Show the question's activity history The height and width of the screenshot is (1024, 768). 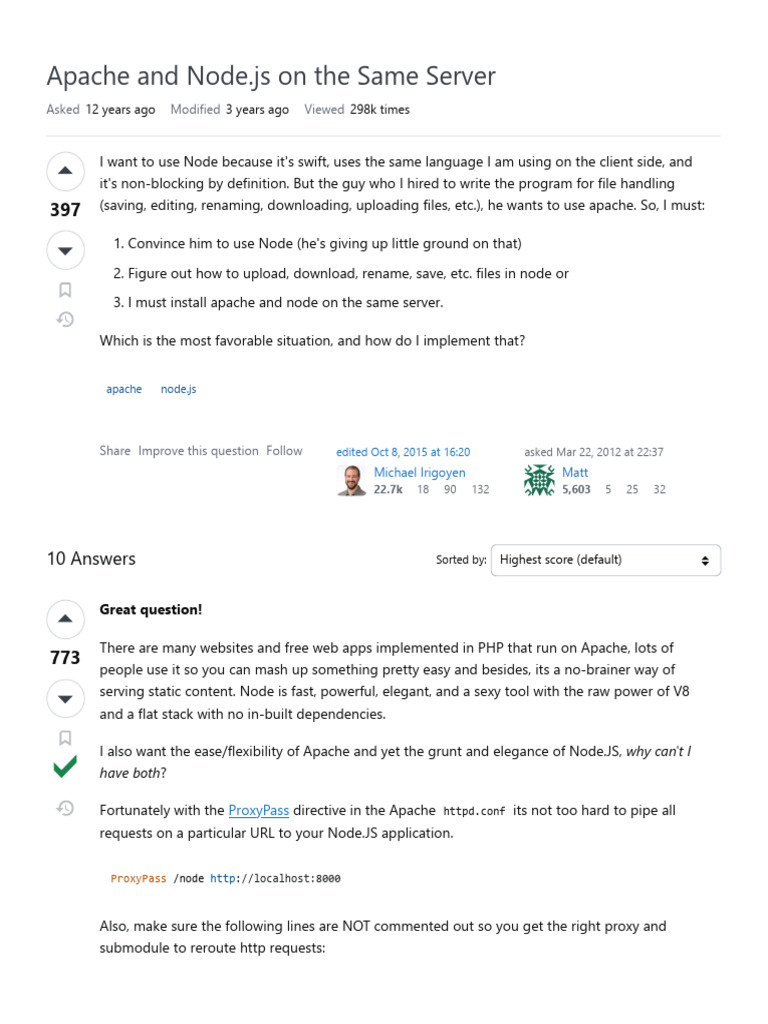pos(65,320)
